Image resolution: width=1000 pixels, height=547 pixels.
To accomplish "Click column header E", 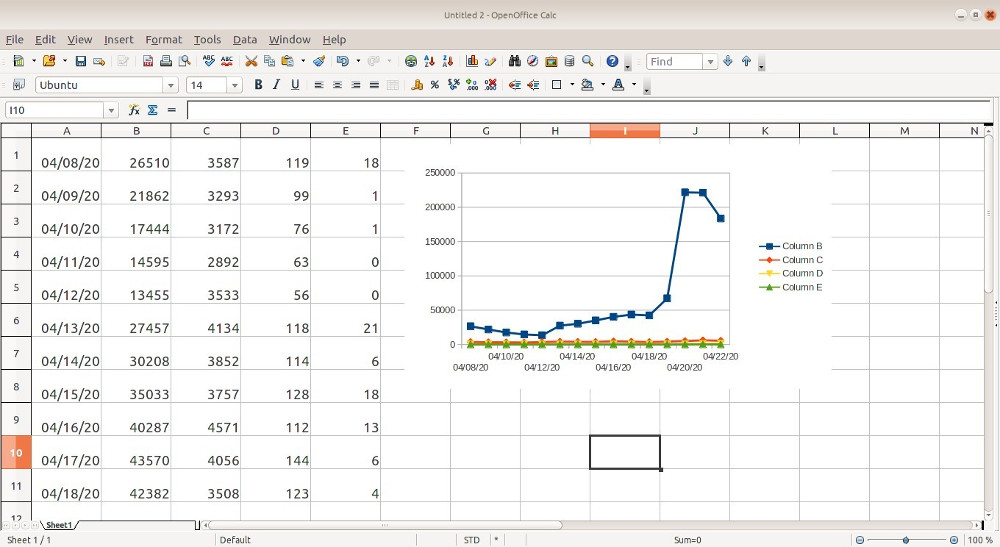I will [345, 131].
